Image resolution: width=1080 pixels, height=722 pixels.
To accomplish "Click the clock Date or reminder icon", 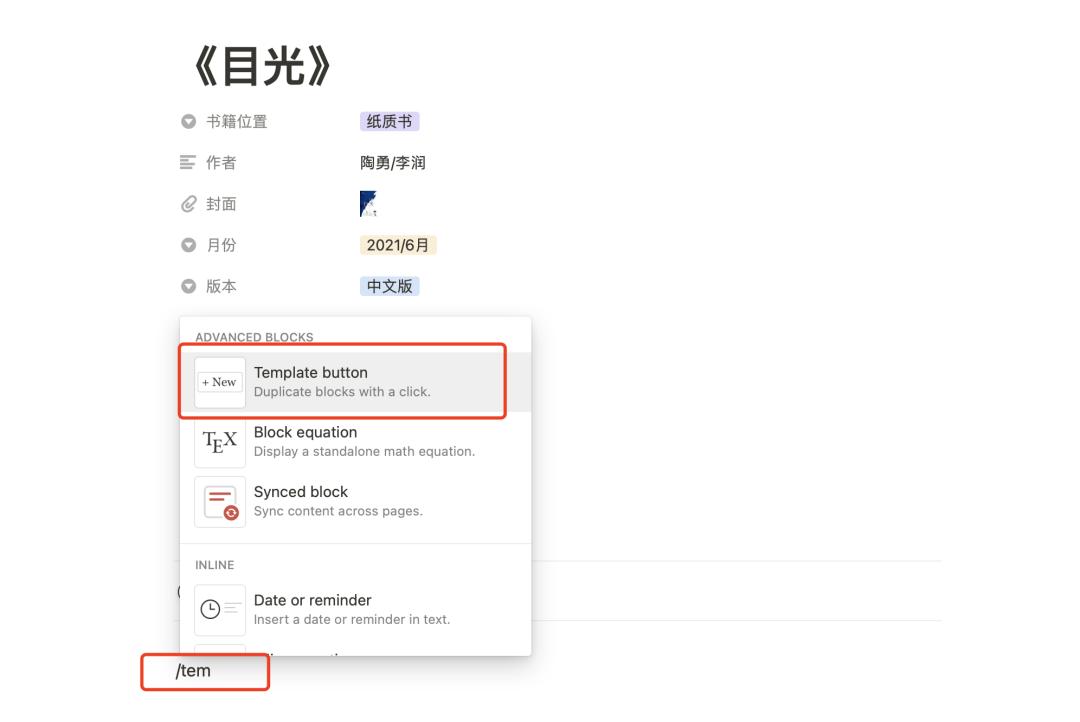I will 219,610.
